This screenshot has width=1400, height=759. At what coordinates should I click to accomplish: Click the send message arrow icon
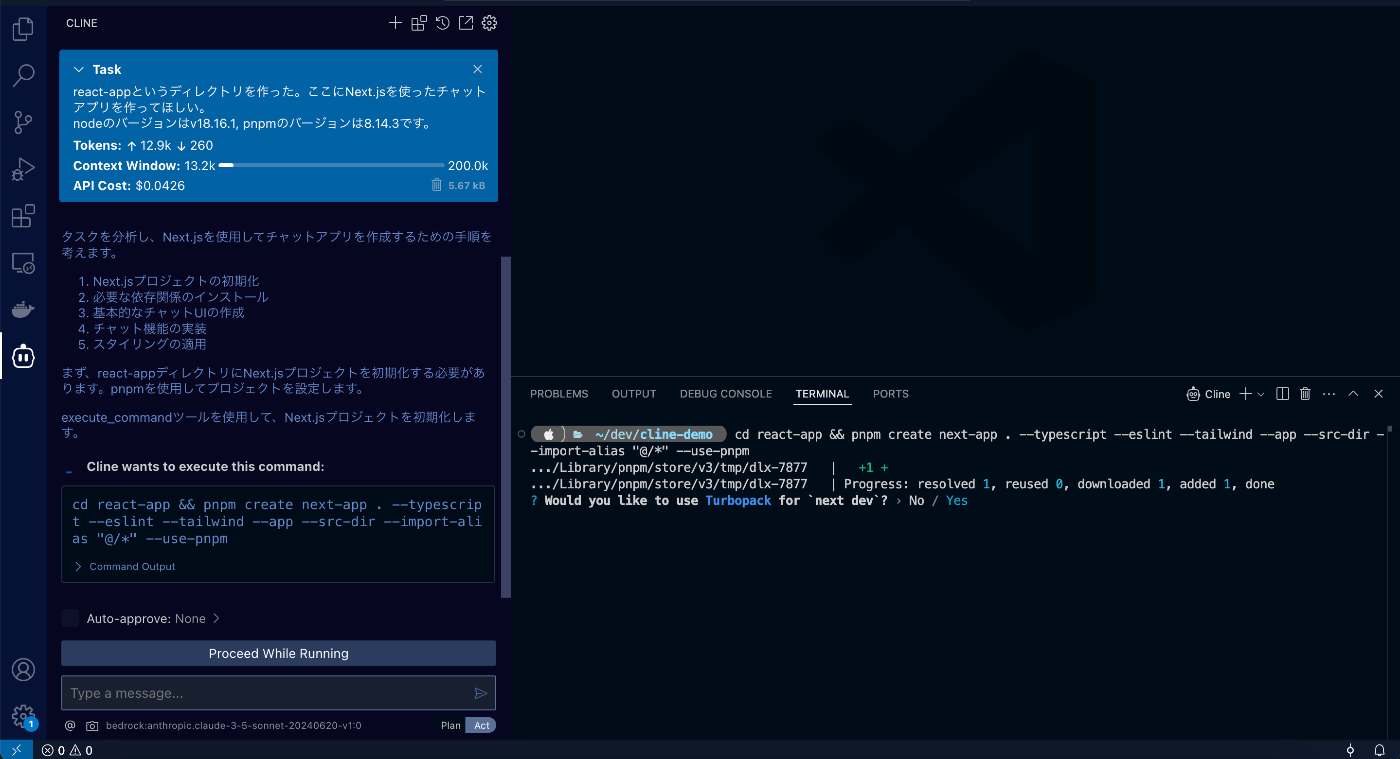click(x=481, y=693)
